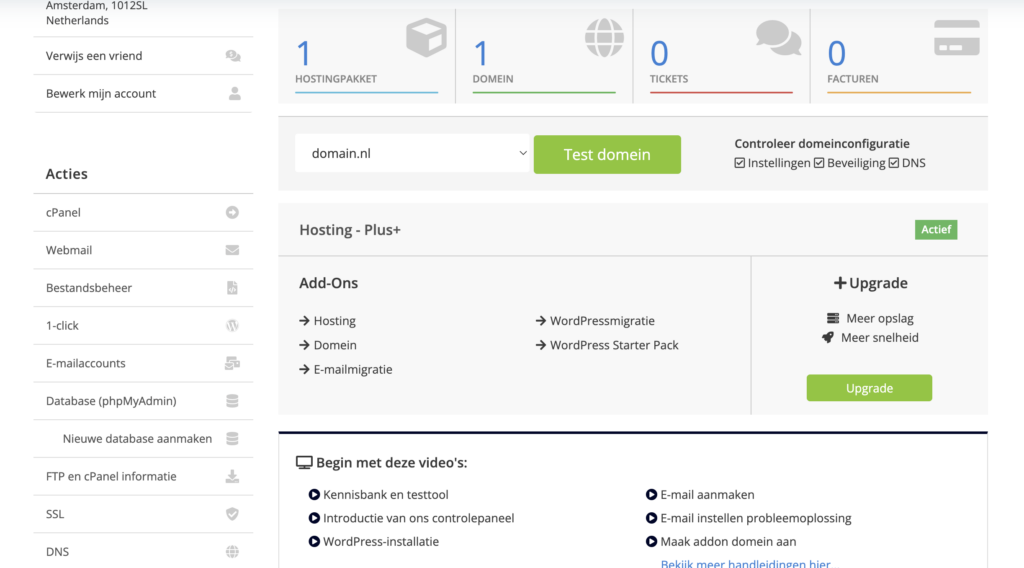Click the cPanel arrow icon in sidebar
1024x568 pixels.
pos(232,212)
